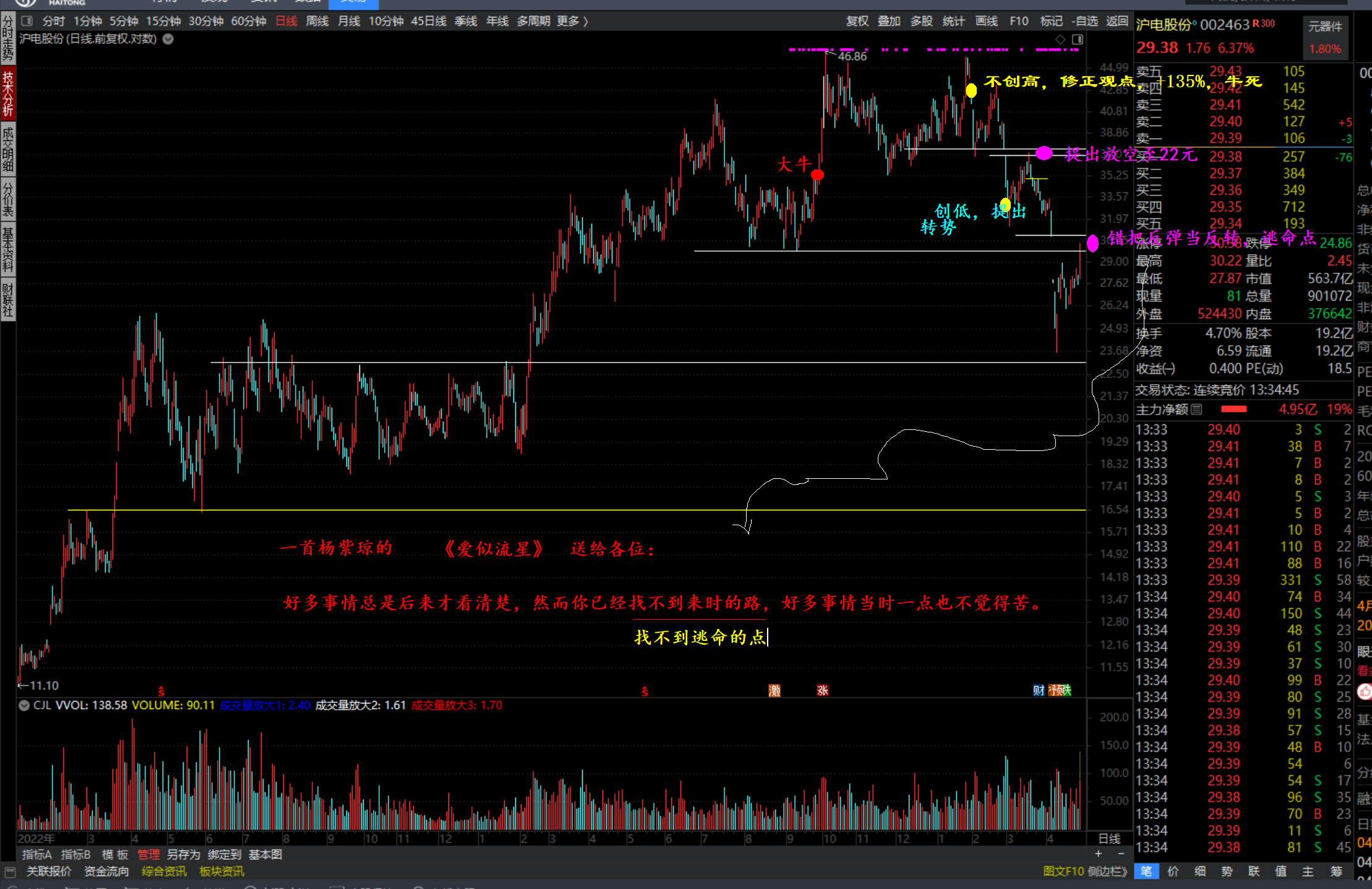Switch to the 价 tab in bottom-right
The image size is (1372, 889).
pyautogui.click(x=1173, y=872)
